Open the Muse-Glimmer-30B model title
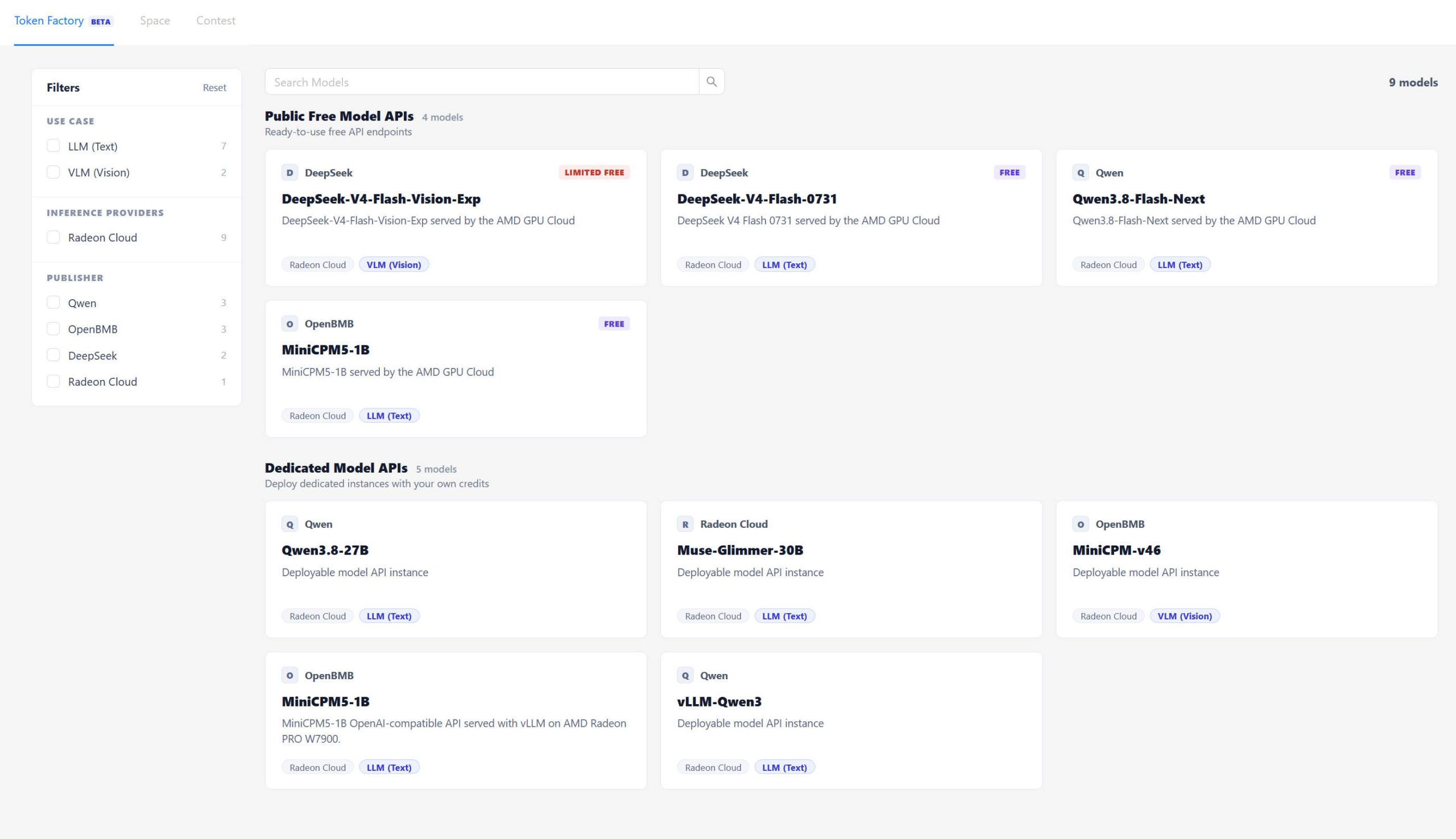The height and width of the screenshot is (839, 1456). coord(740,550)
